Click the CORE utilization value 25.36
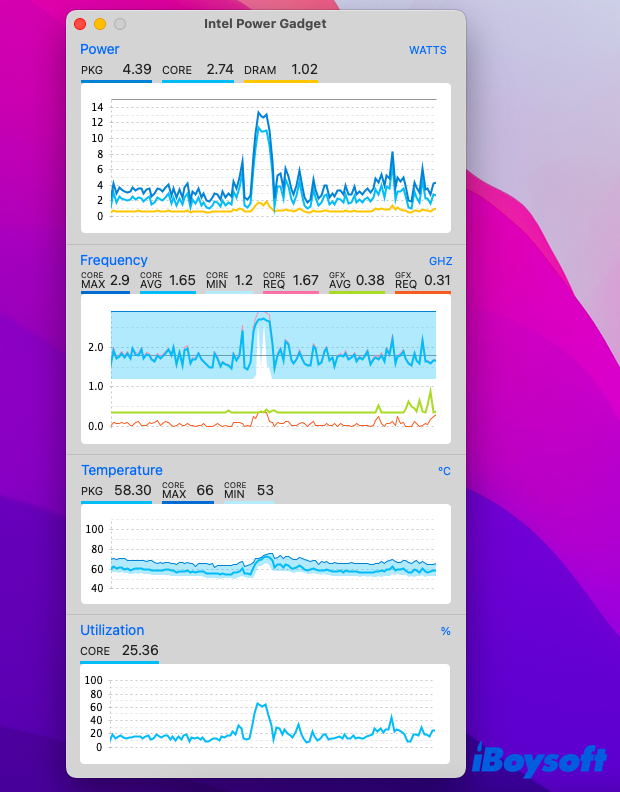 coord(140,651)
